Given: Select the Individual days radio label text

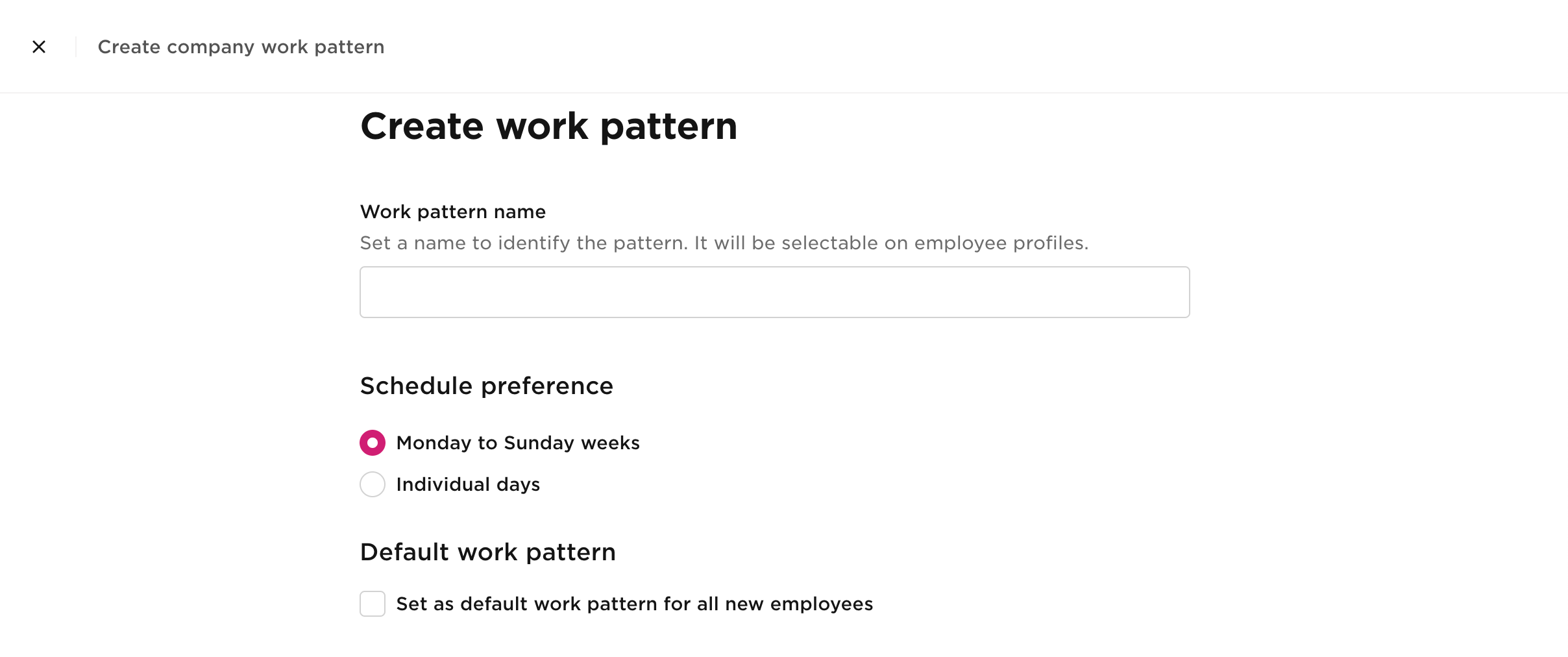Looking at the screenshot, I should tap(468, 484).
